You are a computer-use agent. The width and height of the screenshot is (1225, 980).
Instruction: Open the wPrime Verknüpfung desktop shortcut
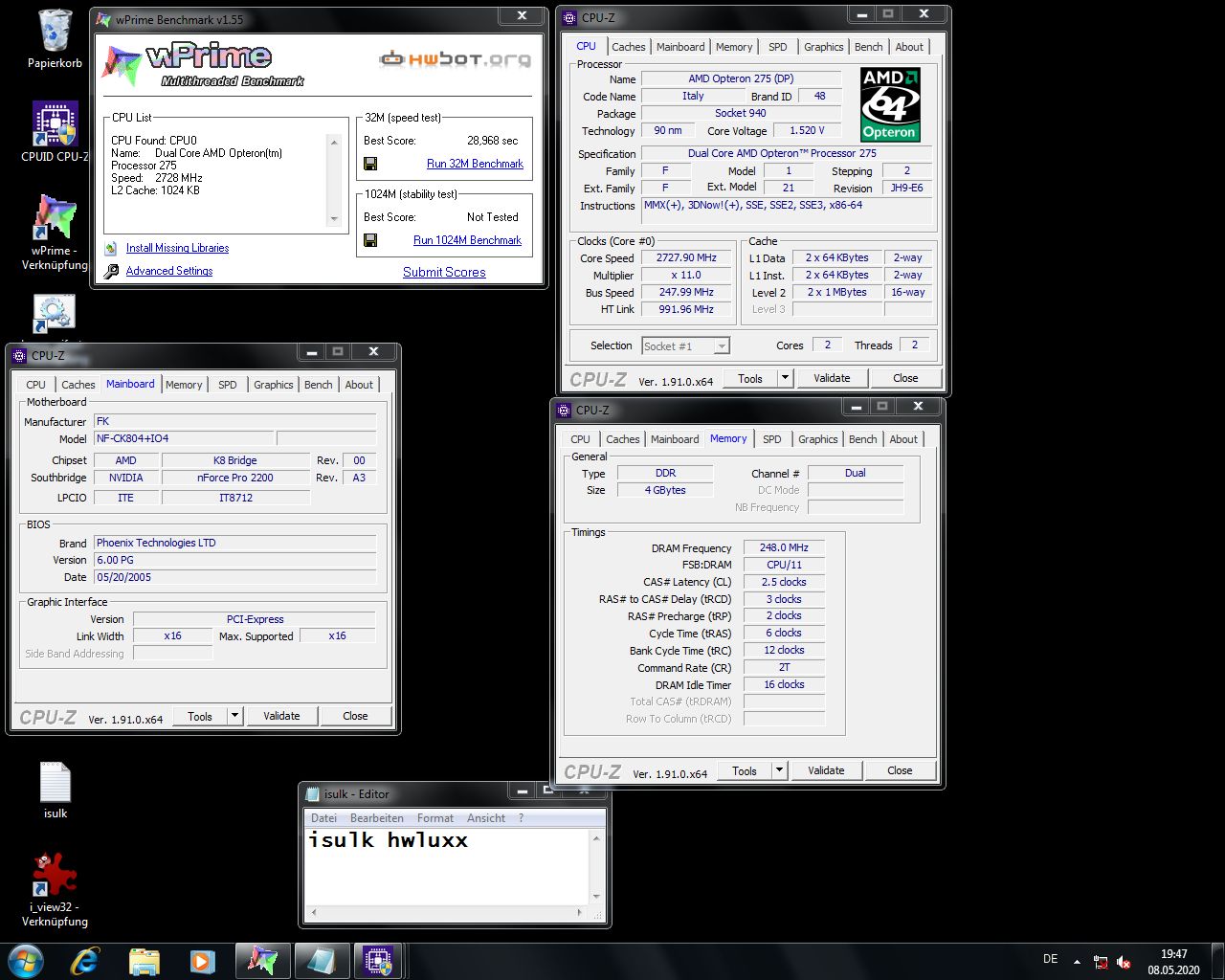point(56,233)
